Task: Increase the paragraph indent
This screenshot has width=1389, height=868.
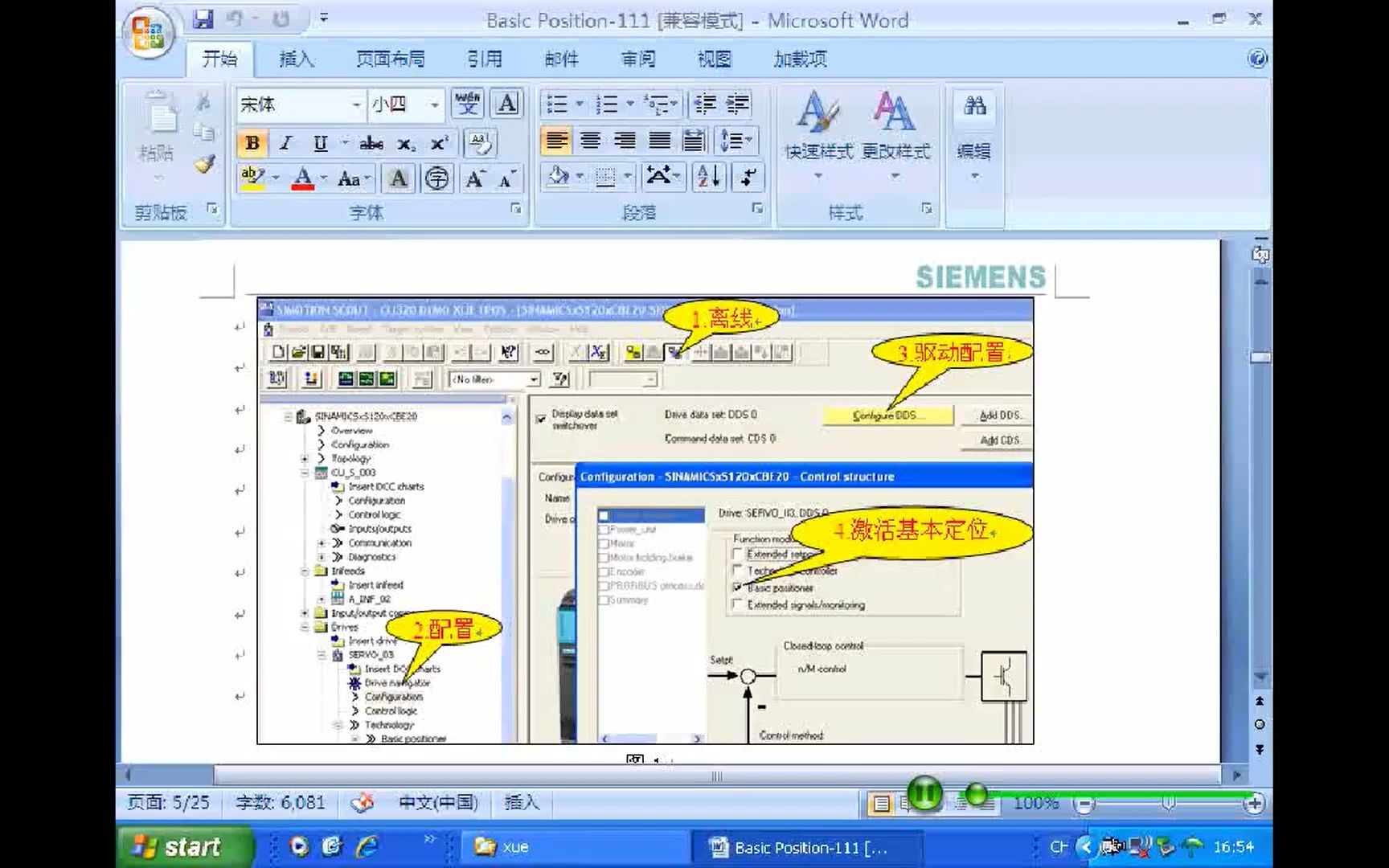Action: pyautogui.click(x=737, y=104)
